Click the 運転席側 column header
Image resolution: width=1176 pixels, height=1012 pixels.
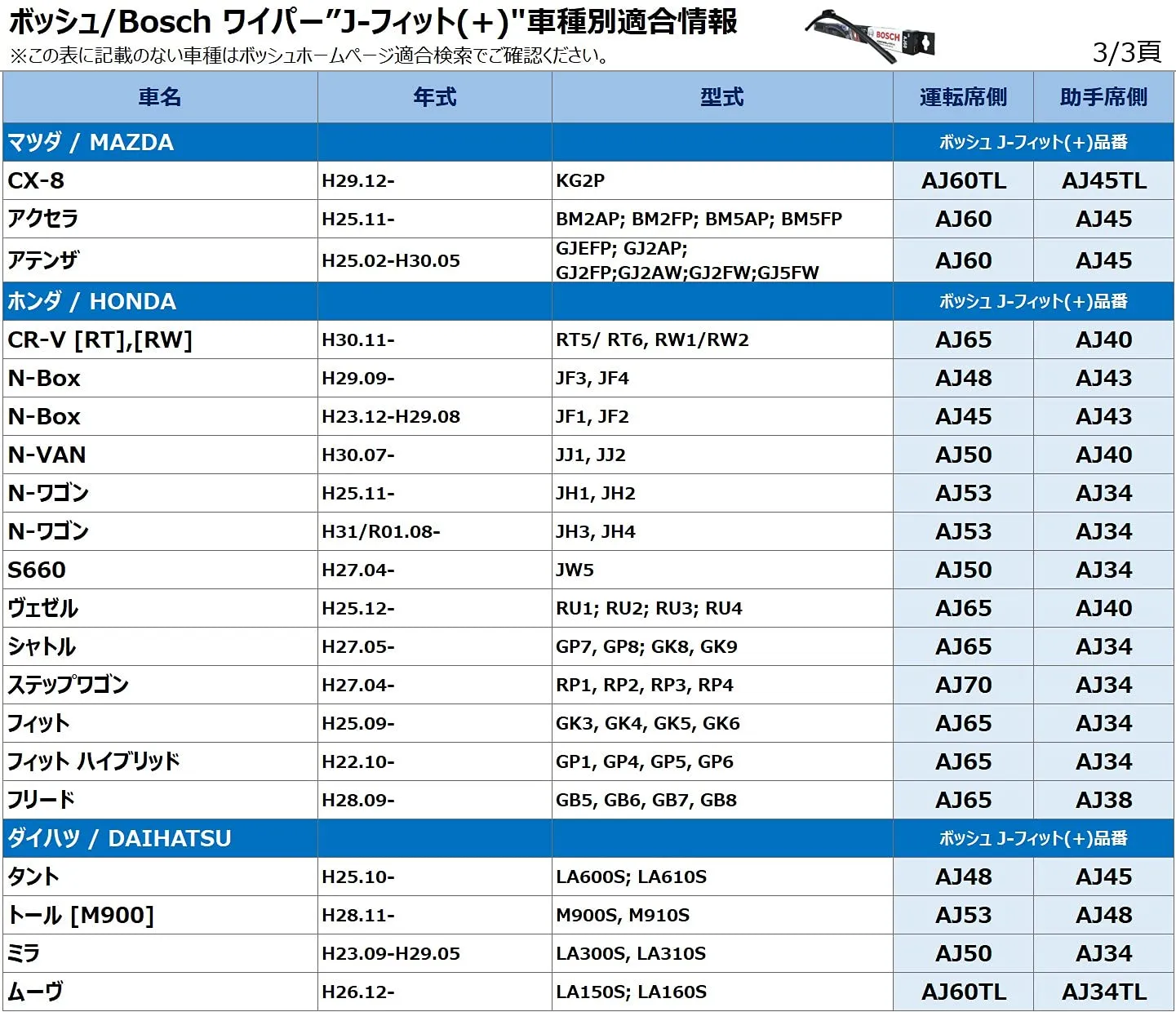(x=963, y=97)
